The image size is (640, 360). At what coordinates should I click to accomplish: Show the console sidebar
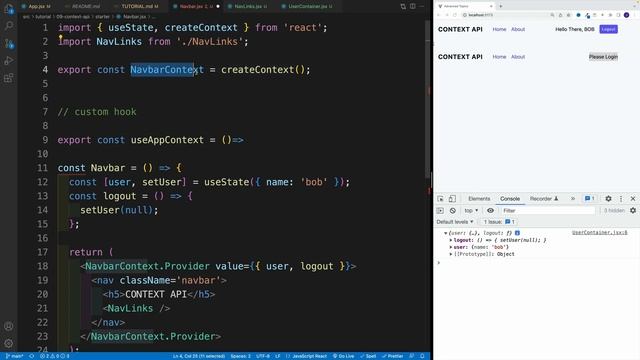[440, 211]
